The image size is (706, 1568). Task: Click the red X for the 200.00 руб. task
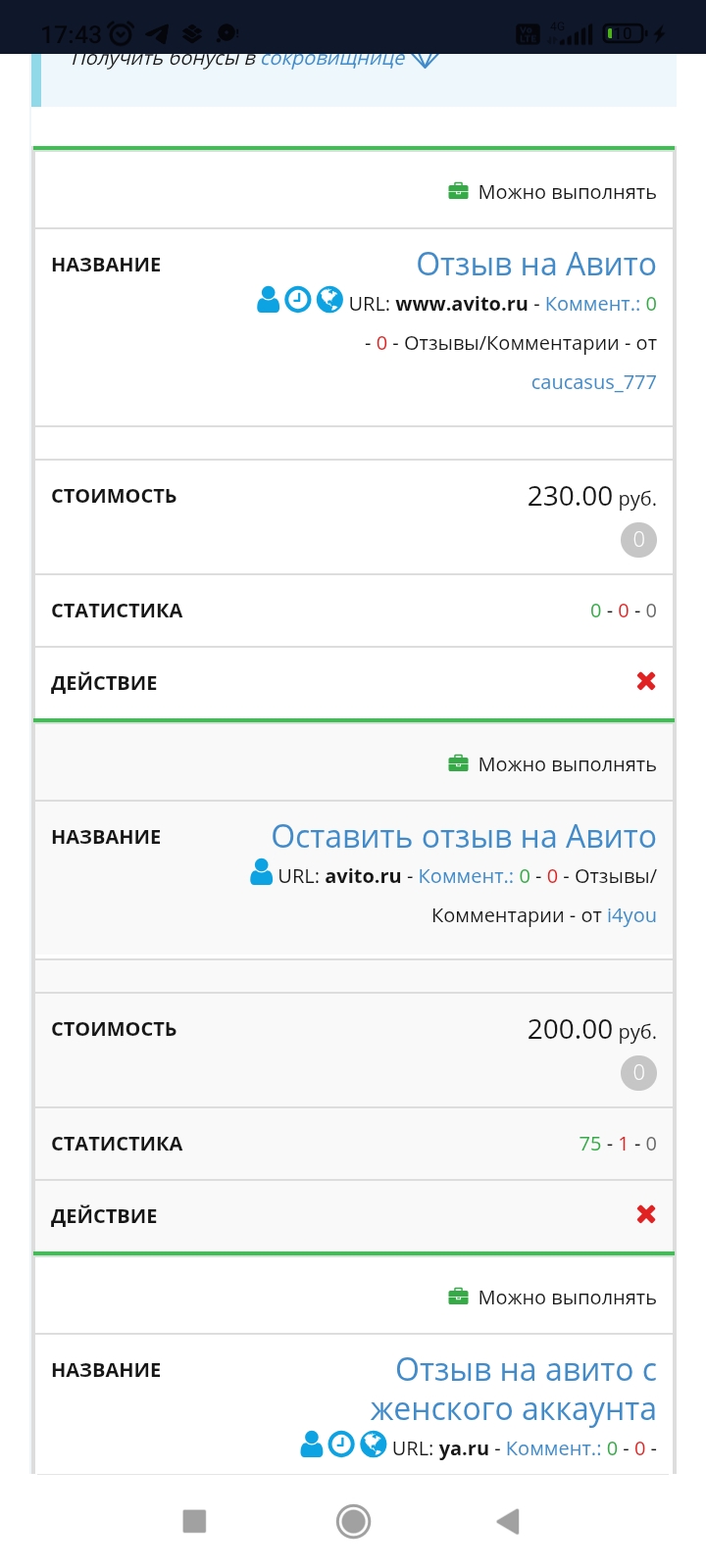[x=645, y=1215]
